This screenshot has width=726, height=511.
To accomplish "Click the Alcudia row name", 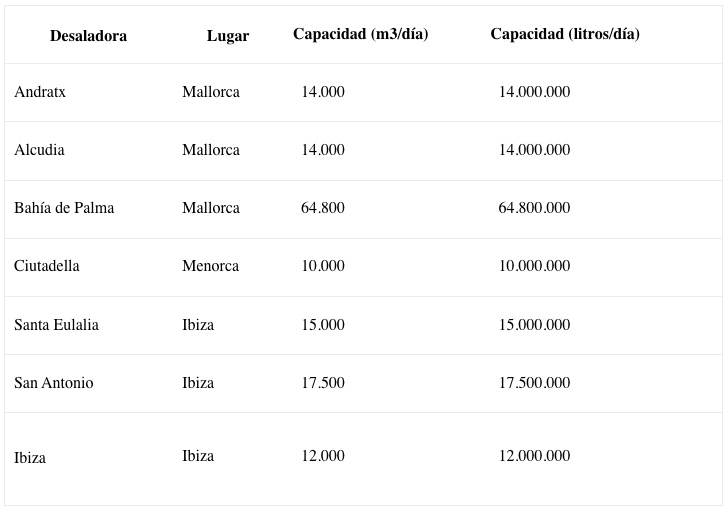I will coord(39,150).
